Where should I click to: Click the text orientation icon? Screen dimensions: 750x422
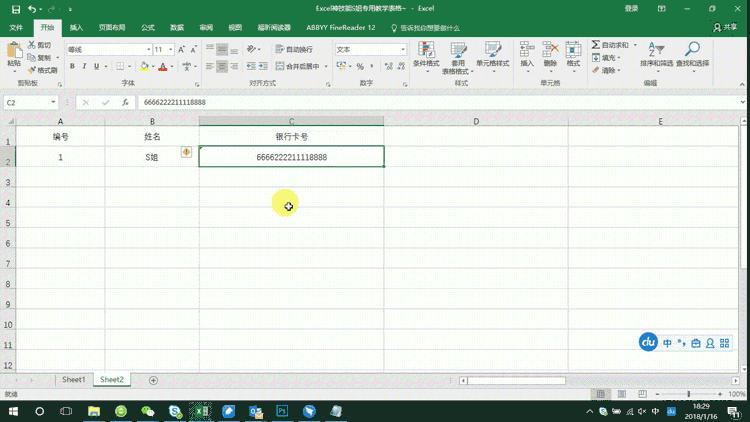coord(251,49)
